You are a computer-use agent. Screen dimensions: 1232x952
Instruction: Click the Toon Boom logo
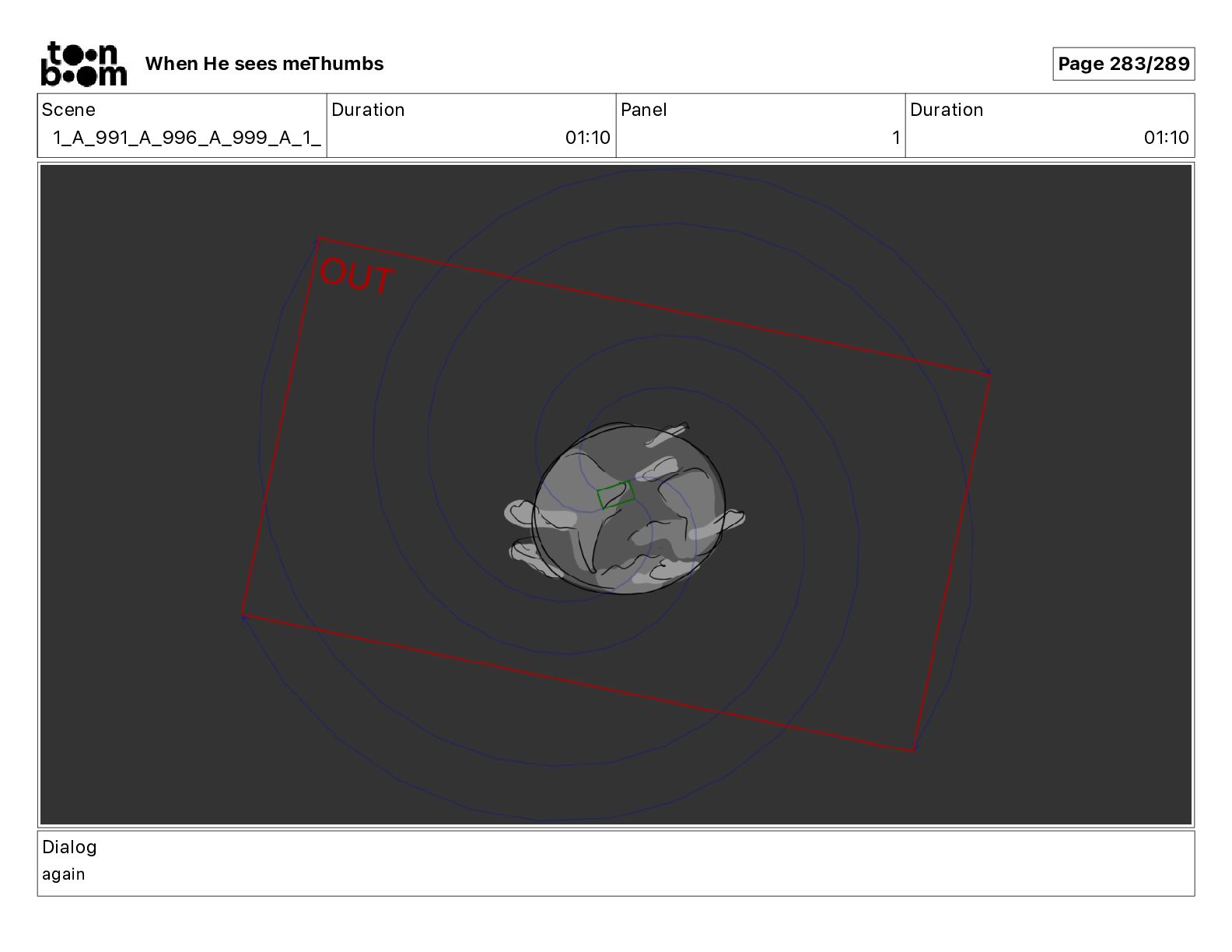[83, 64]
